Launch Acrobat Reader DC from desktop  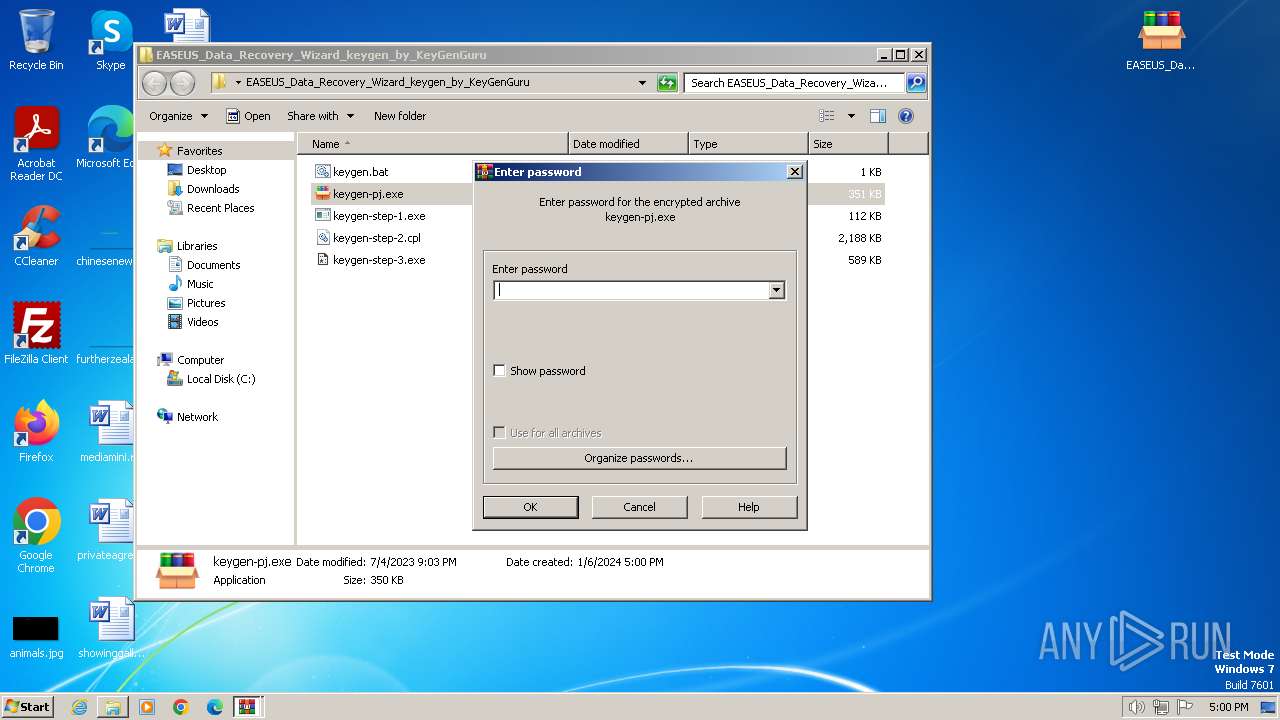tap(36, 144)
